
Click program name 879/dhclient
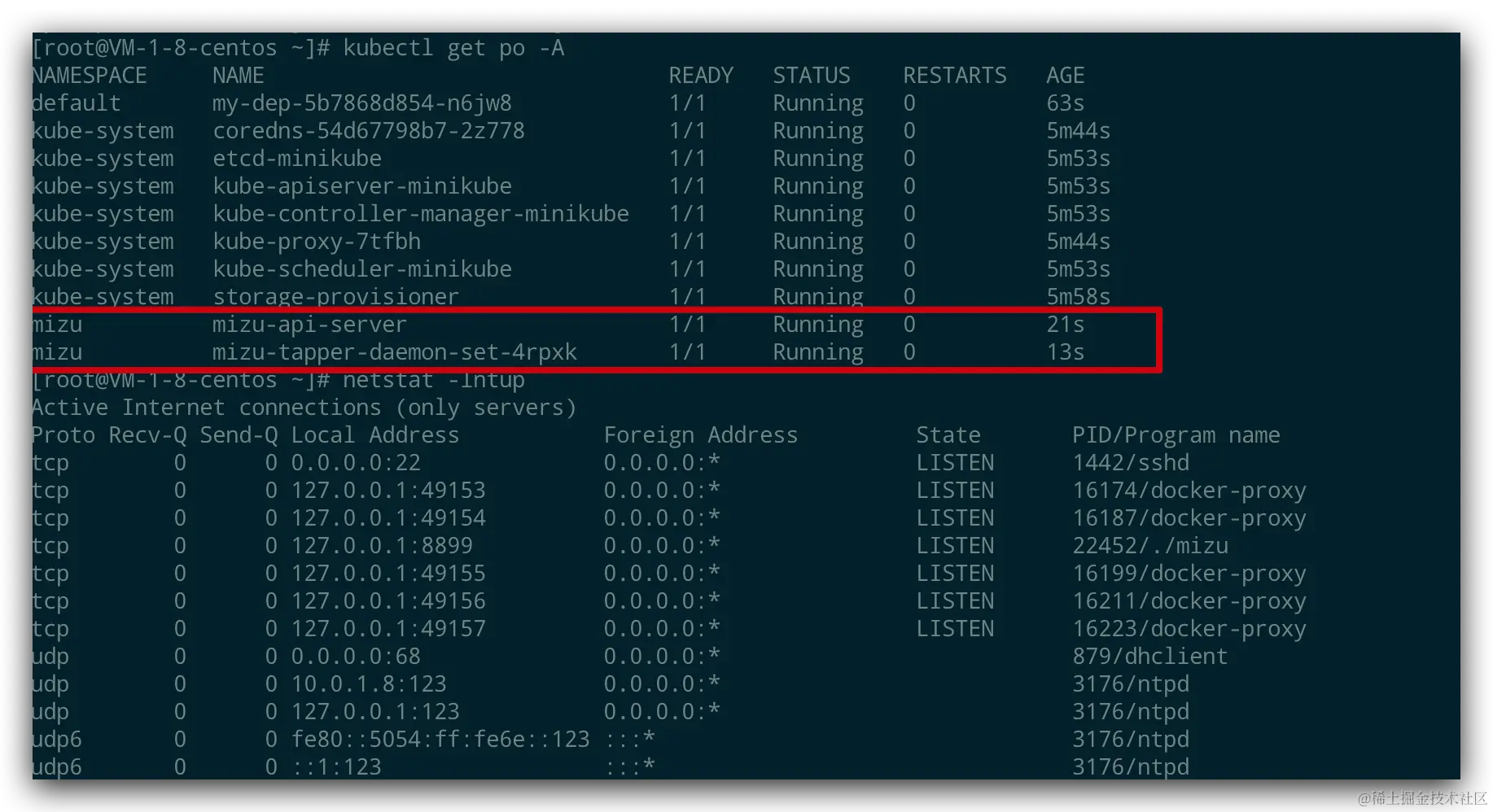click(1150, 657)
